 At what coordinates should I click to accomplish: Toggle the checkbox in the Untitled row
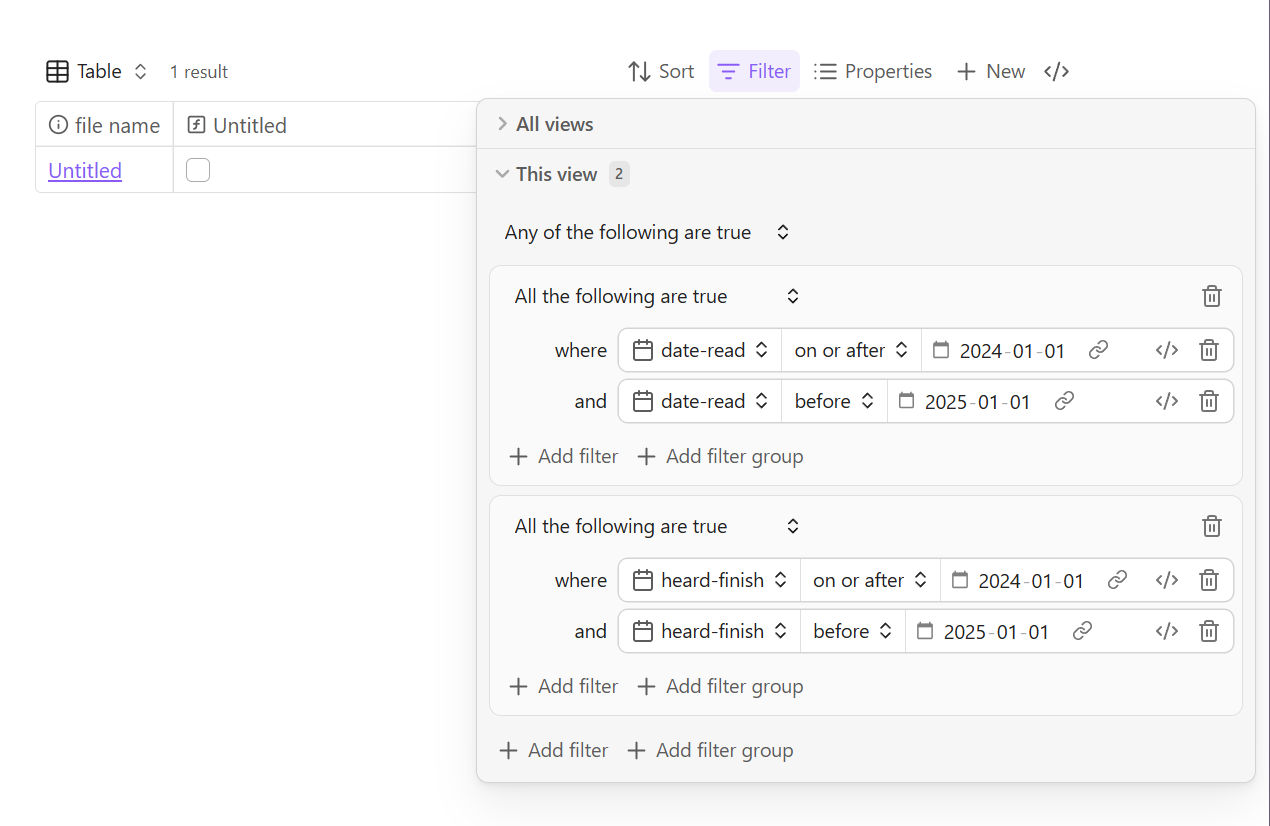pyautogui.click(x=198, y=170)
